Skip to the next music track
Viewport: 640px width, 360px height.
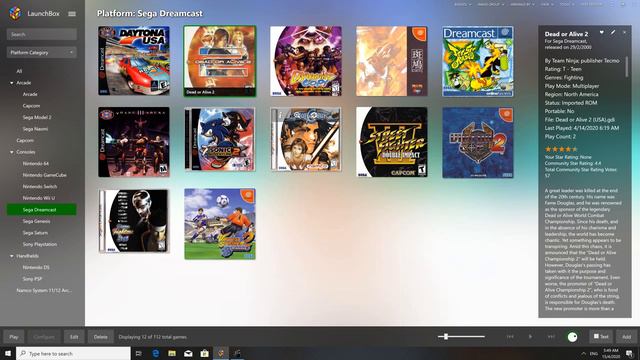[x=551, y=337]
